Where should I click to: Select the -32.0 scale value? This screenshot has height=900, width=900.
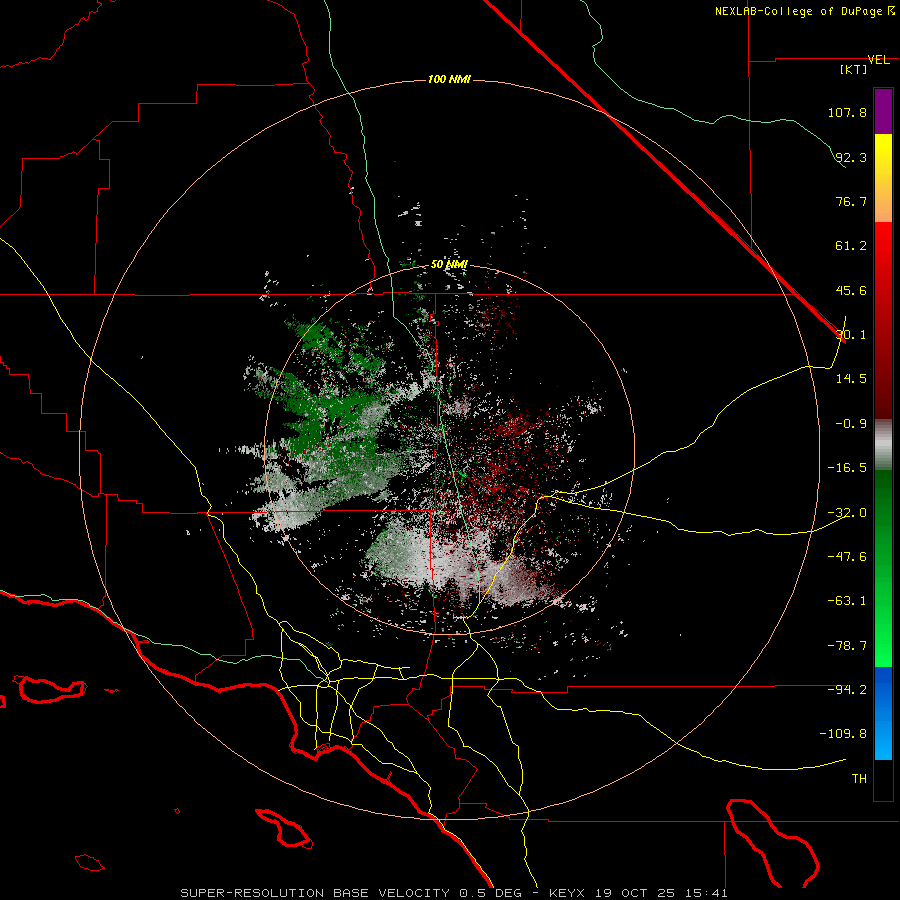pos(847,512)
